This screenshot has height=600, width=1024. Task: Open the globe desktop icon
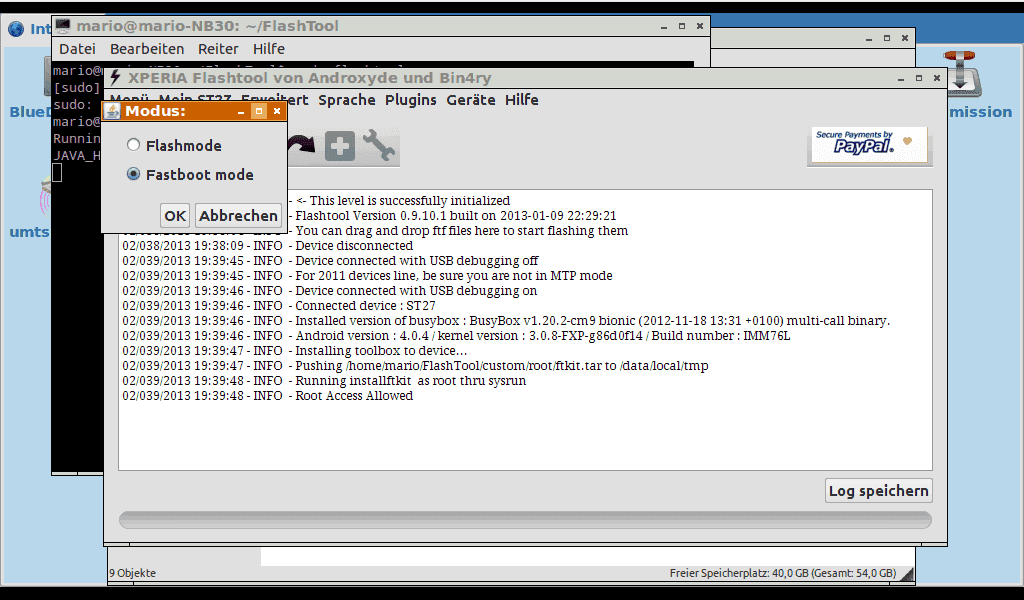(16, 29)
